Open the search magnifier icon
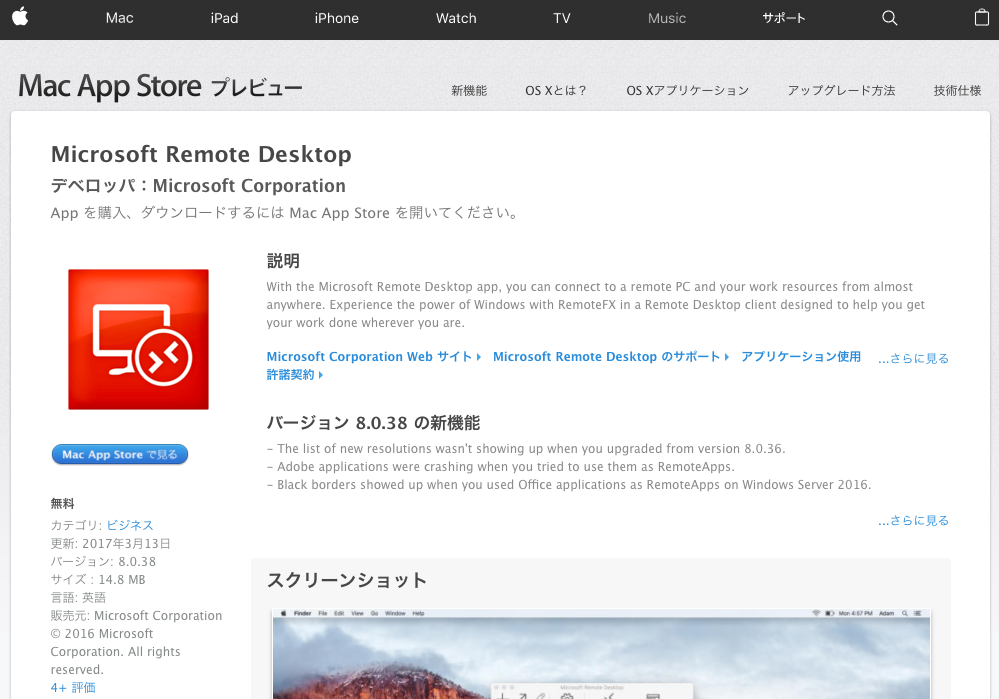The width and height of the screenshot is (999, 699). 889,18
